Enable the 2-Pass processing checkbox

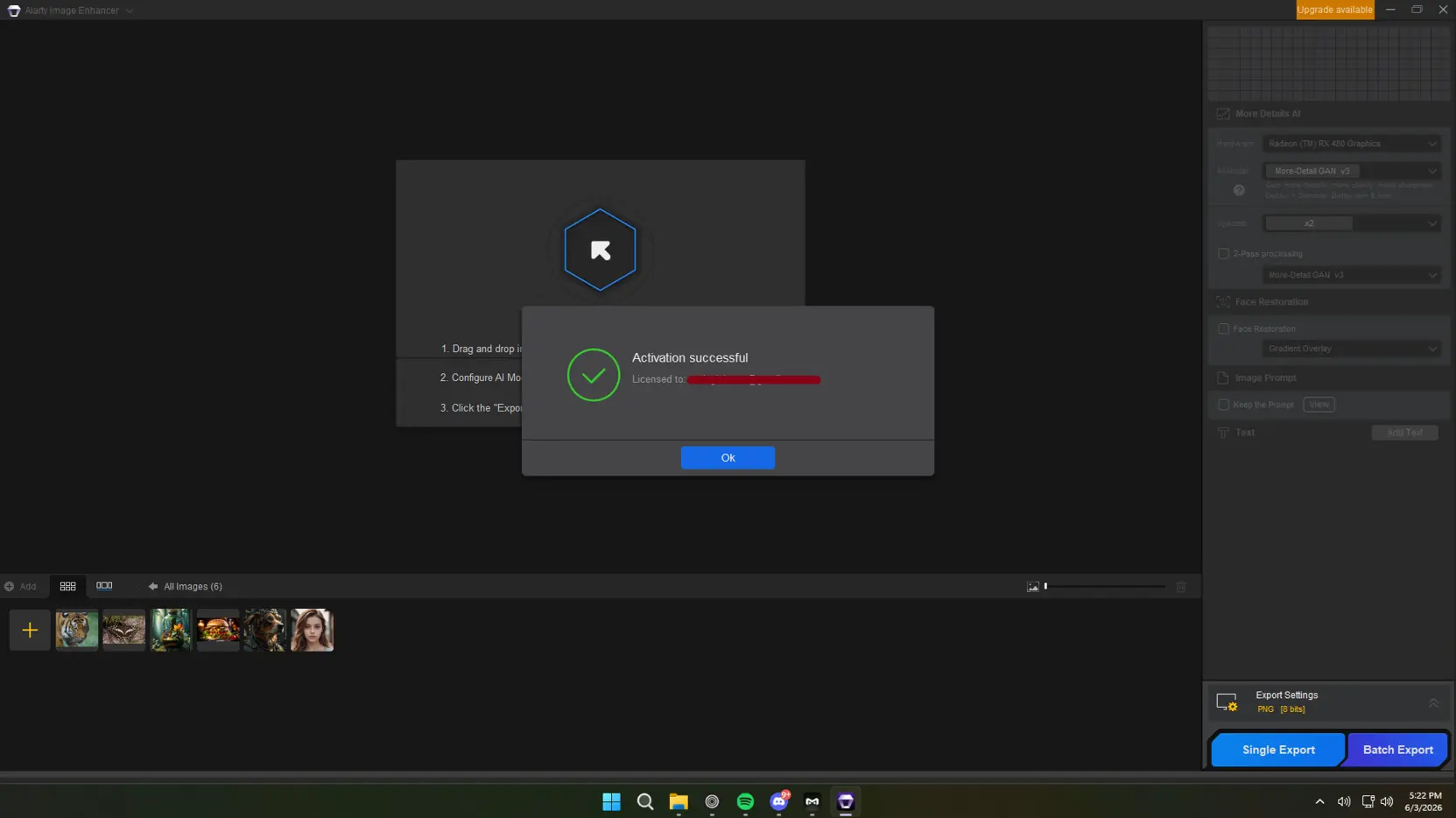[1223, 254]
